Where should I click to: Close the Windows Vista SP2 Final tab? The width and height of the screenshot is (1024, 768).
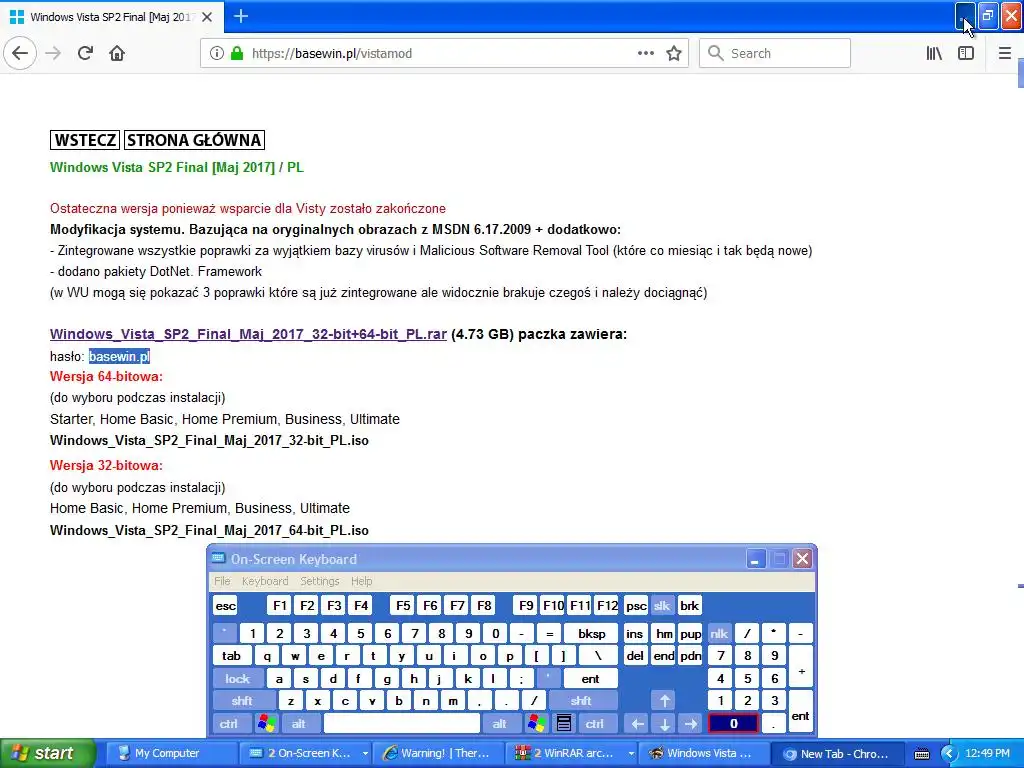(207, 17)
